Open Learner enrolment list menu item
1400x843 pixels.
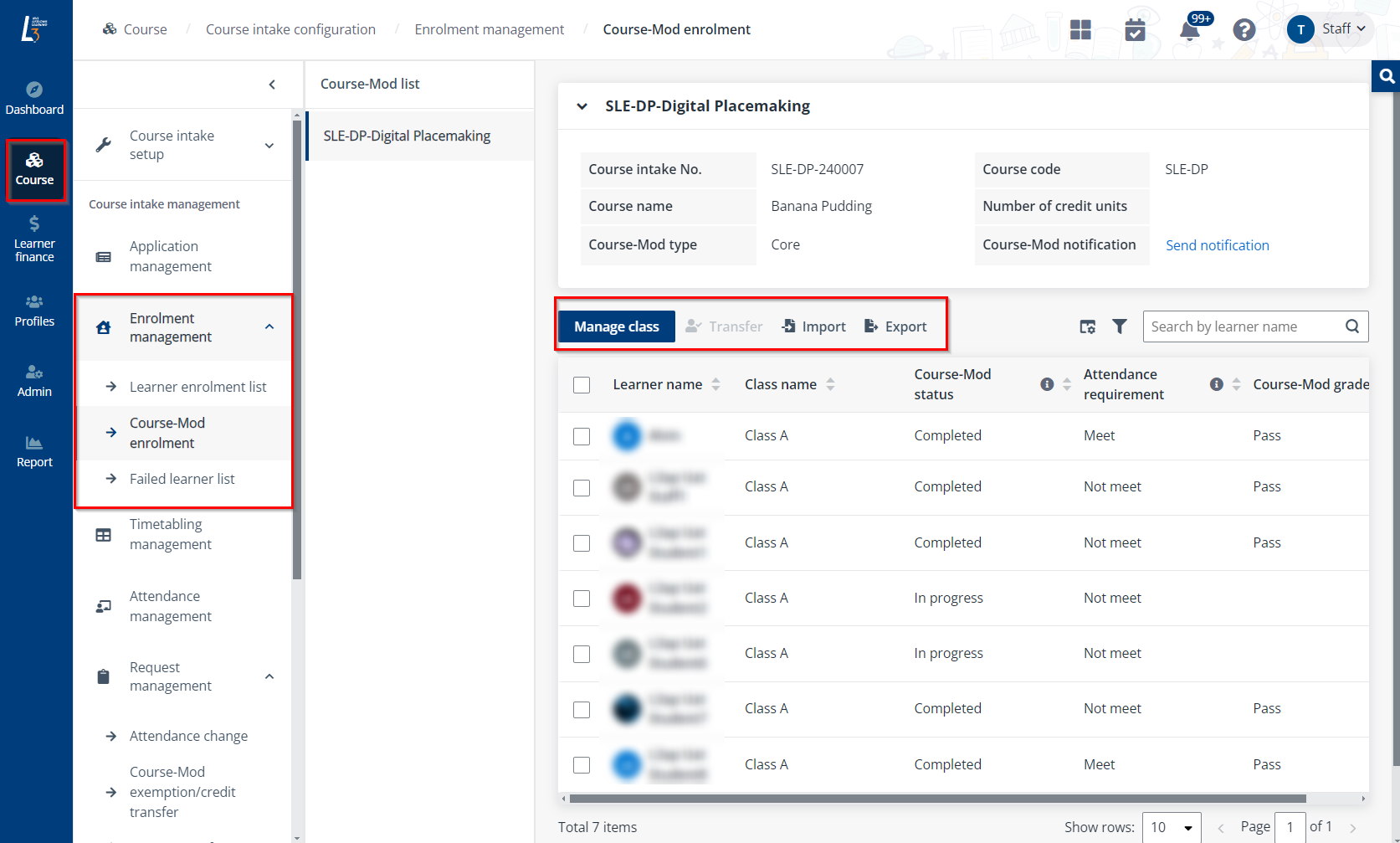click(197, 387)
